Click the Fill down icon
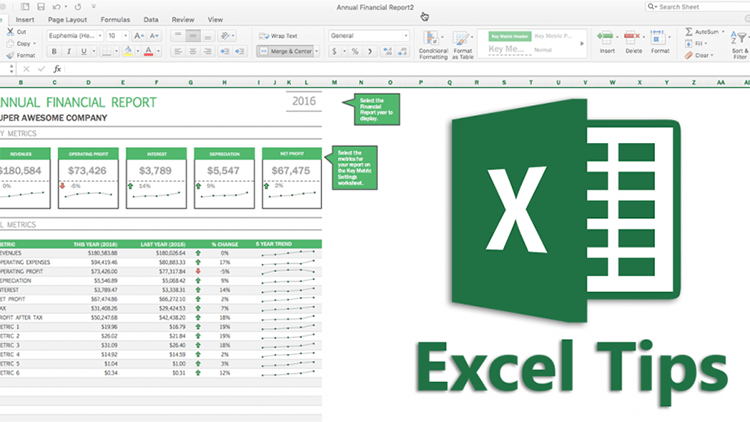The width and height of the screenshot is (750, 422). click(x=689, y=44)
